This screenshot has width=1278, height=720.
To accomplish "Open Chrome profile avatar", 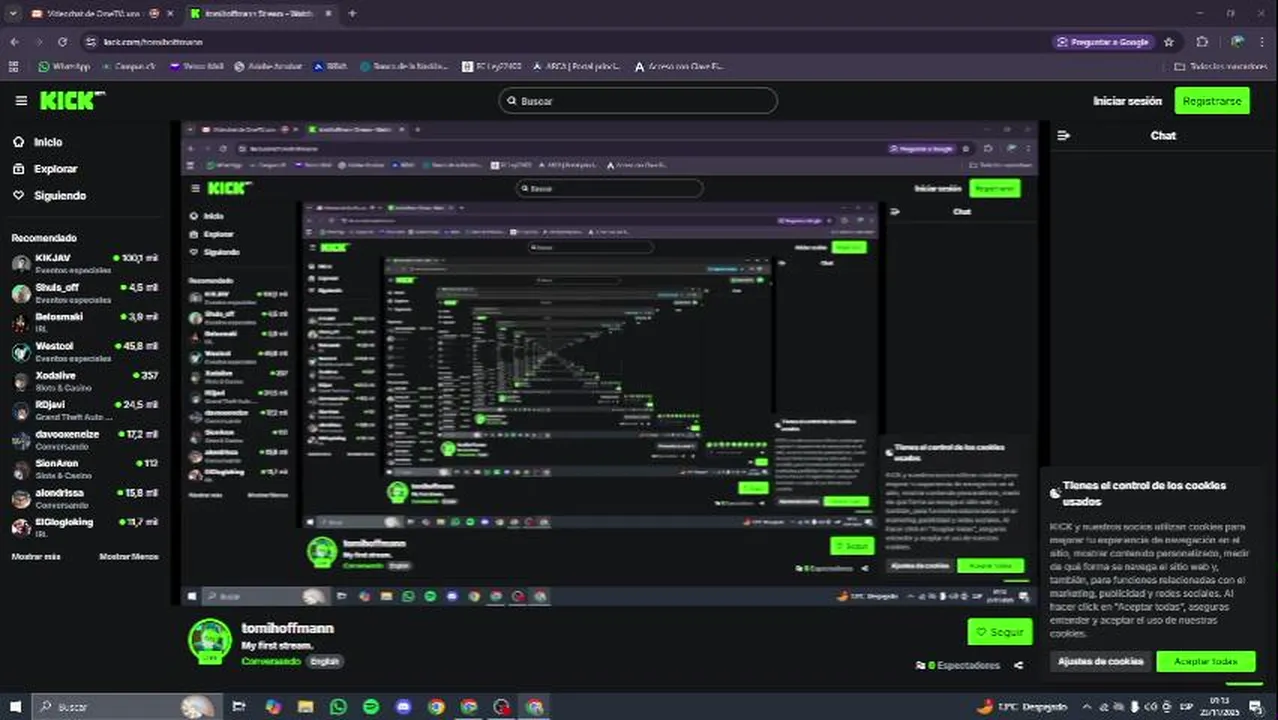I will click(x=1237, y=42).
